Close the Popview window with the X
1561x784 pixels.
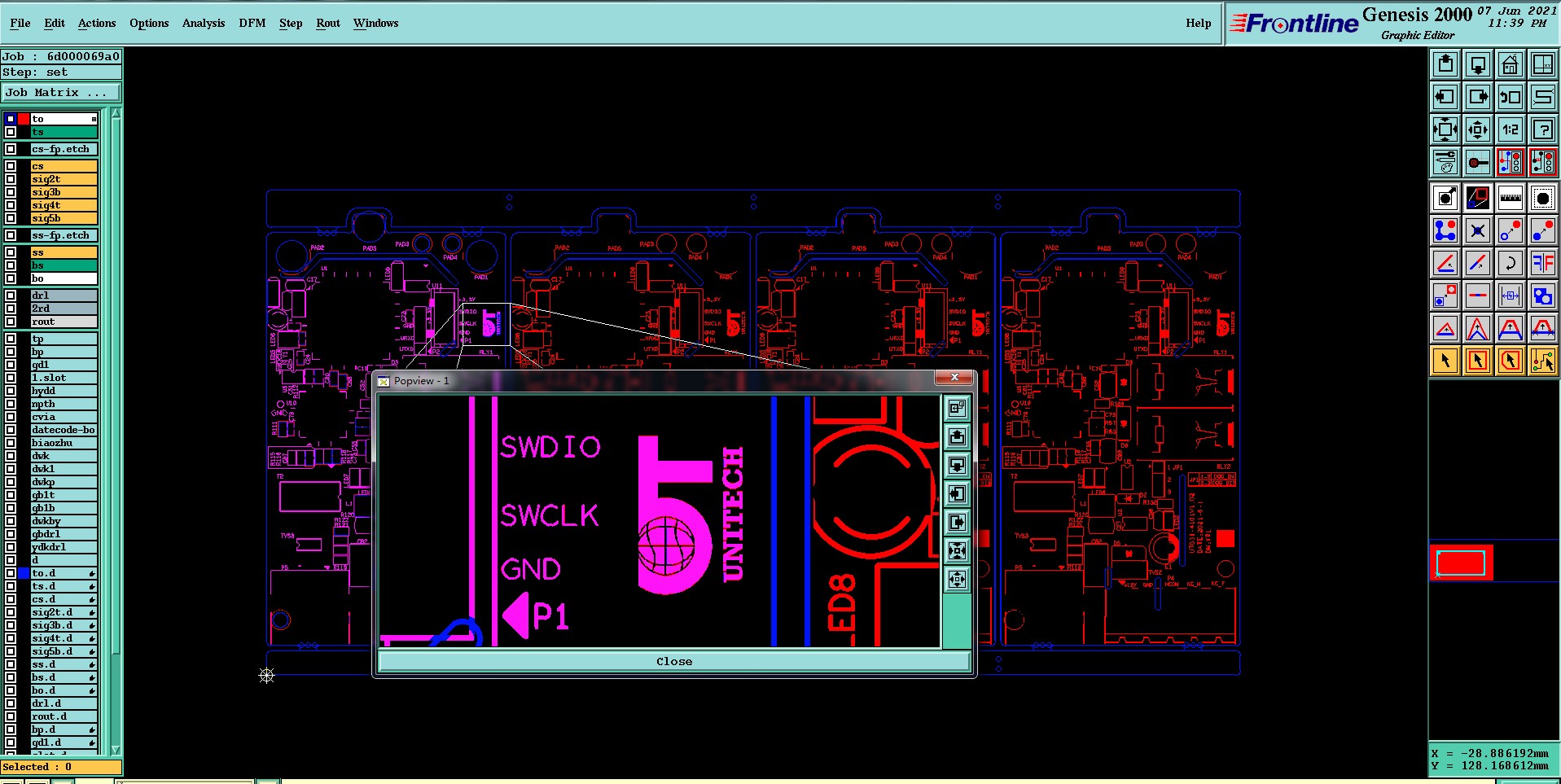click(x=954, y=377)
